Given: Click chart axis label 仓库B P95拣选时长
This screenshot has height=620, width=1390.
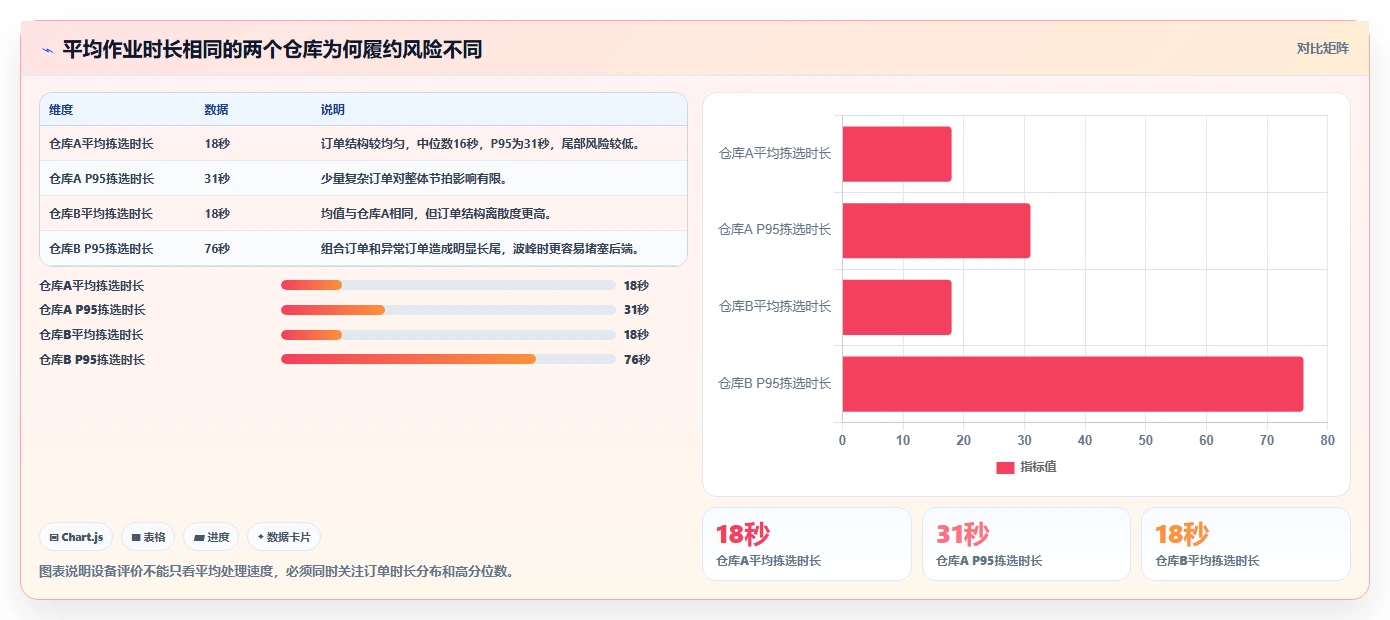Looking at the screenshot, I should 775,383.
